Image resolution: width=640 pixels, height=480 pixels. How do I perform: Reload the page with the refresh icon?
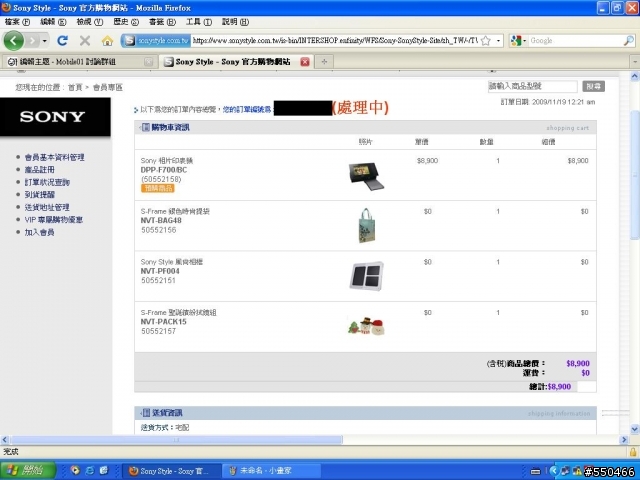pyautogui.click(x=62, y=40)
